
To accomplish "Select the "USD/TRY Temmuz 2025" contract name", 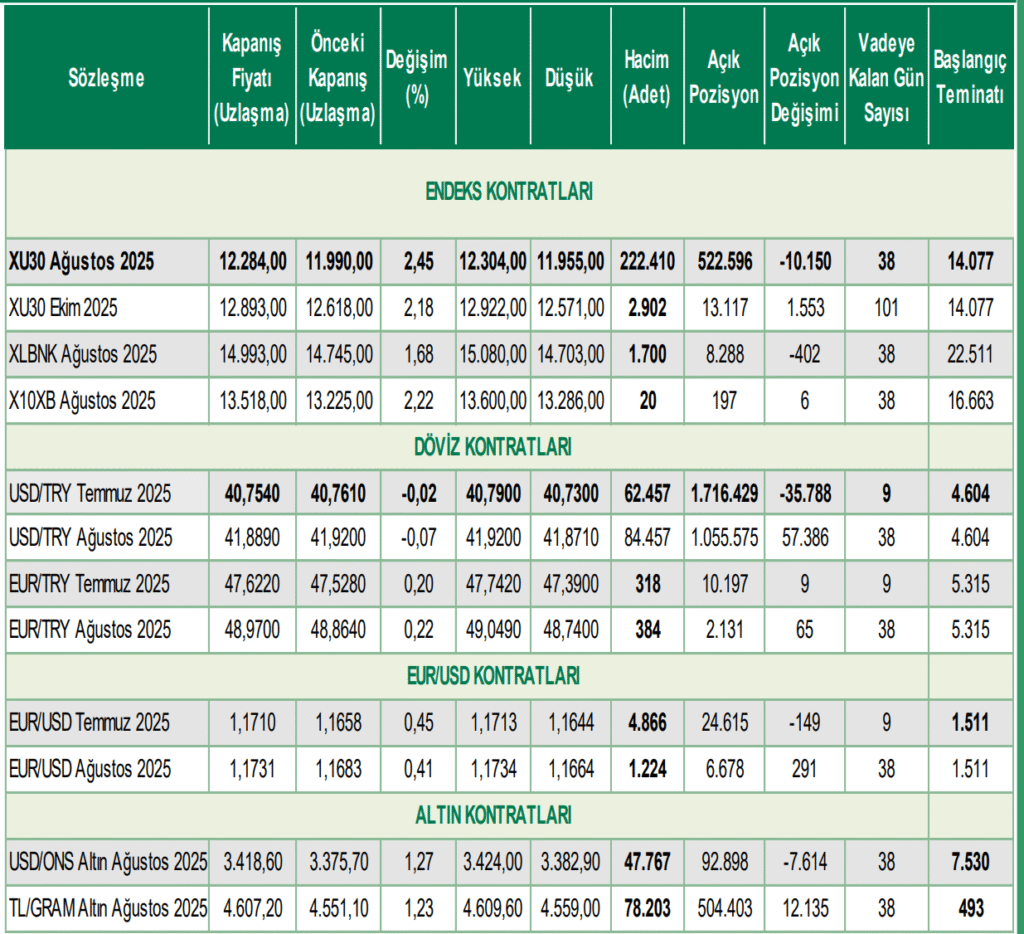I will click(90, 493).
